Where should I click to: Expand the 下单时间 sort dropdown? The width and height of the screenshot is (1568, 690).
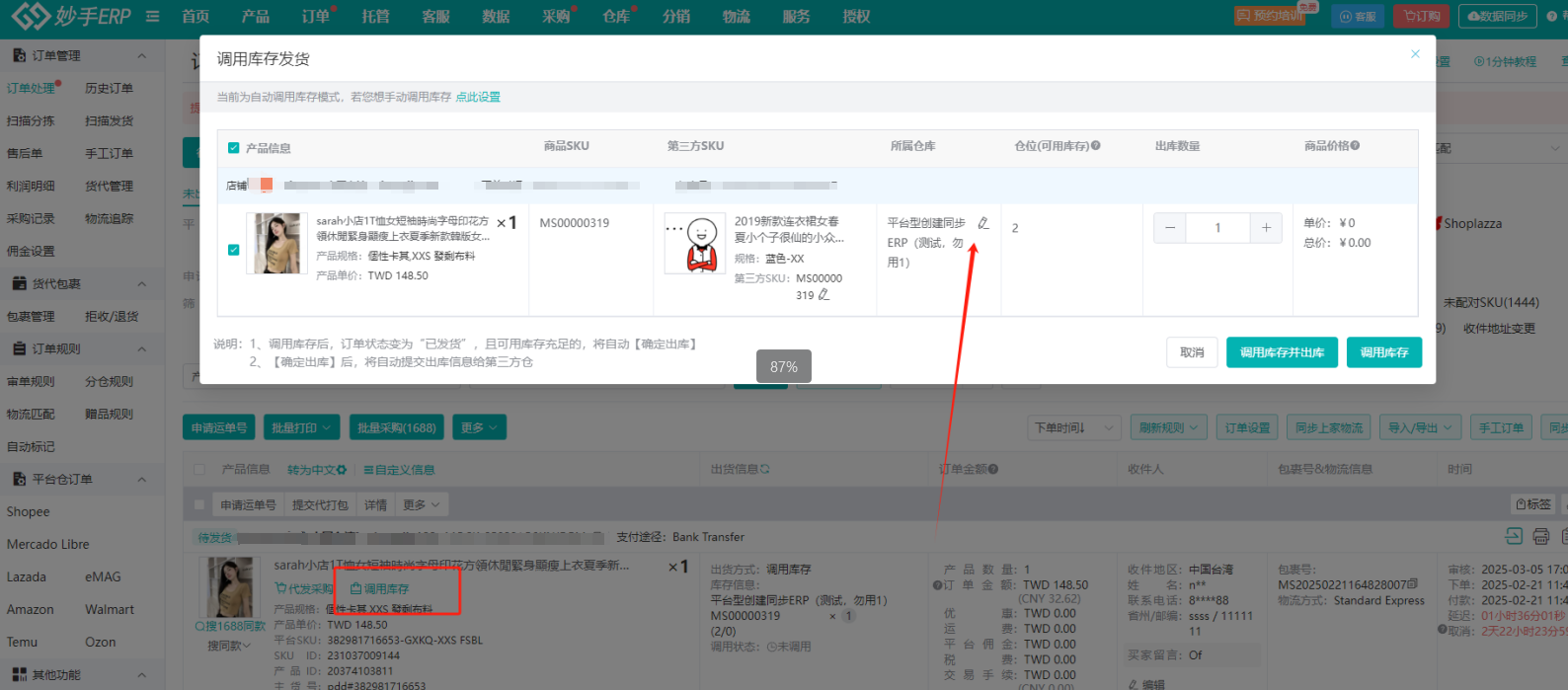click(x=1073, y=427)
